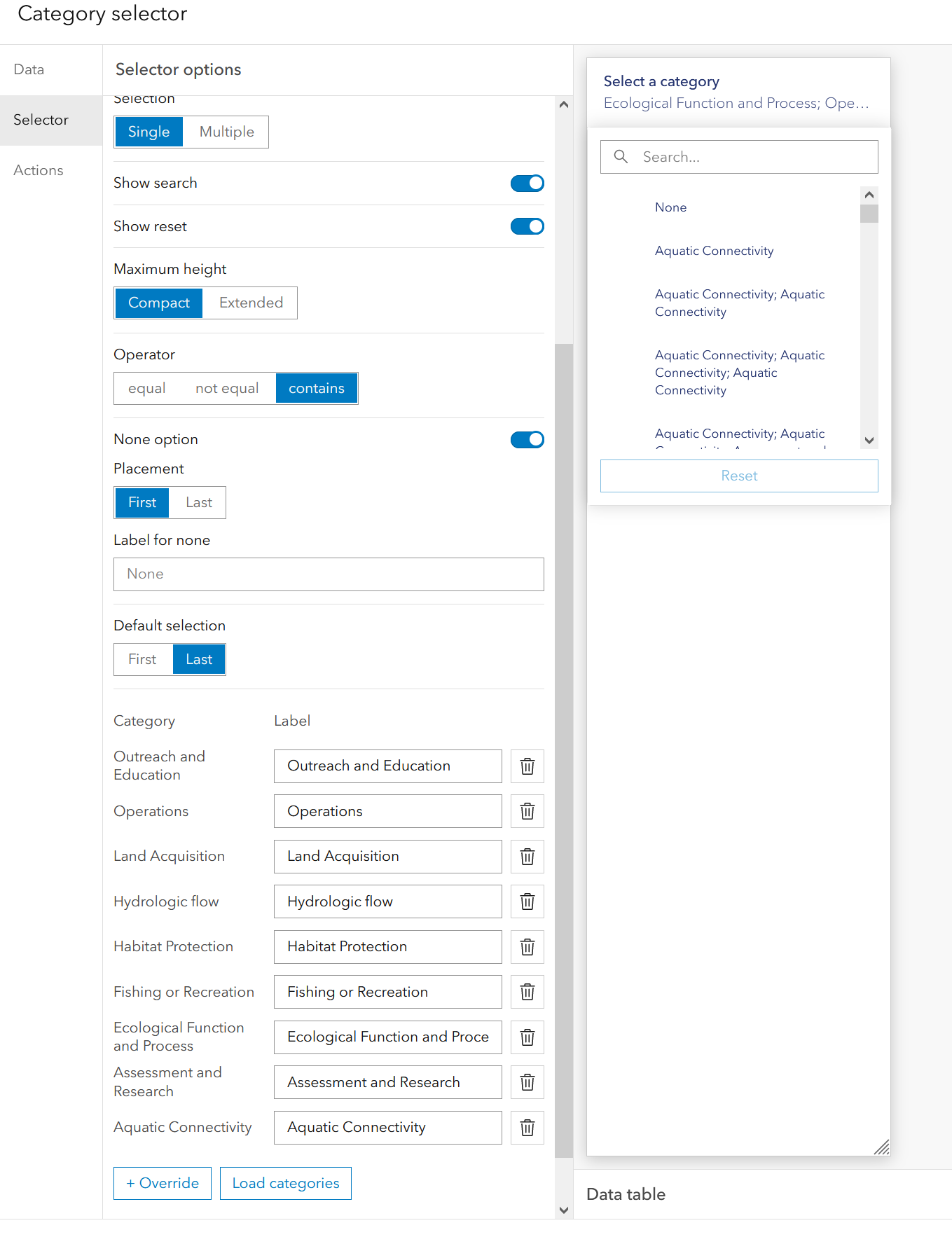
Task: Edit the Operations label field
Action: tap(387, 811)
